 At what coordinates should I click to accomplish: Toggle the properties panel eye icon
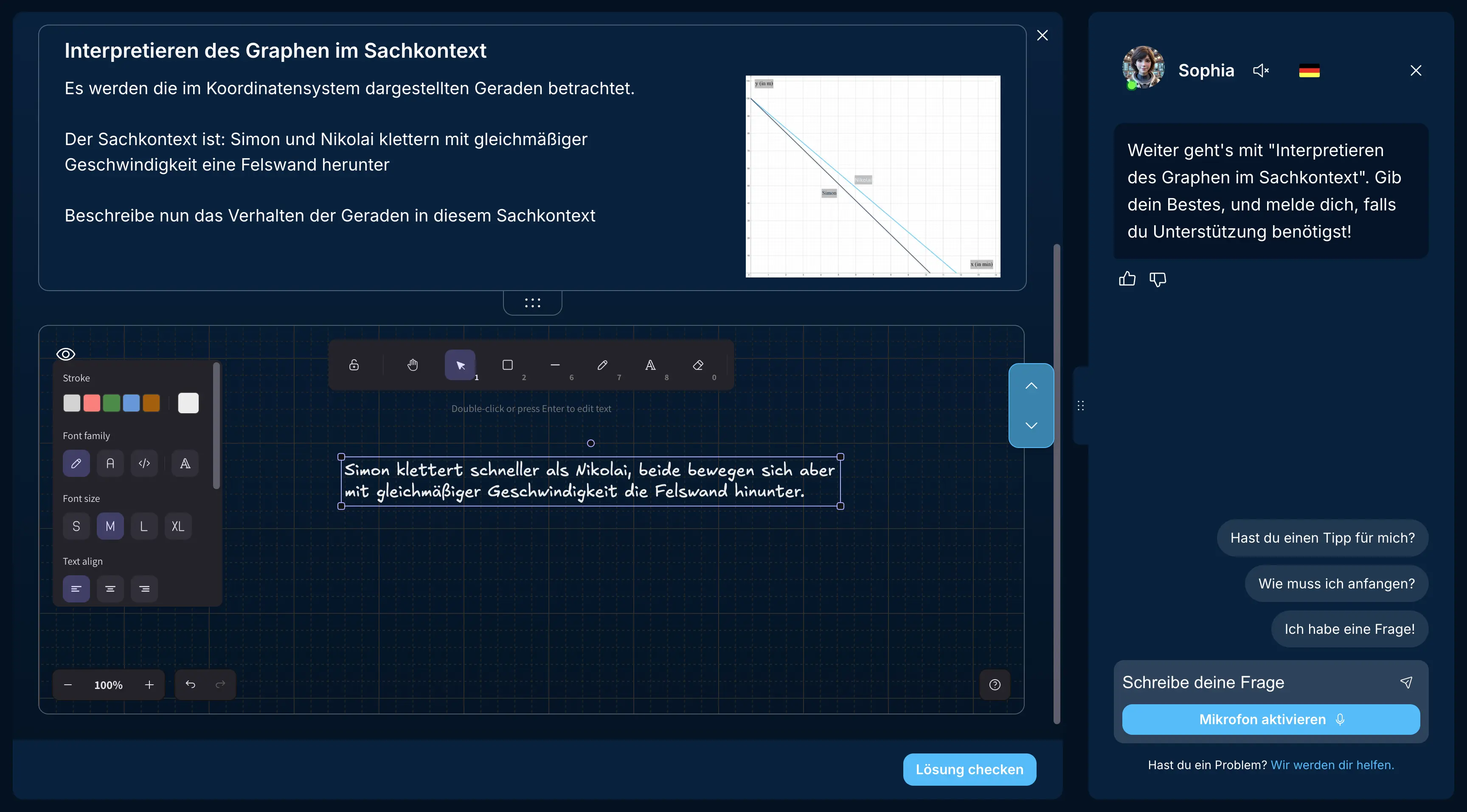tap(65, 354)
